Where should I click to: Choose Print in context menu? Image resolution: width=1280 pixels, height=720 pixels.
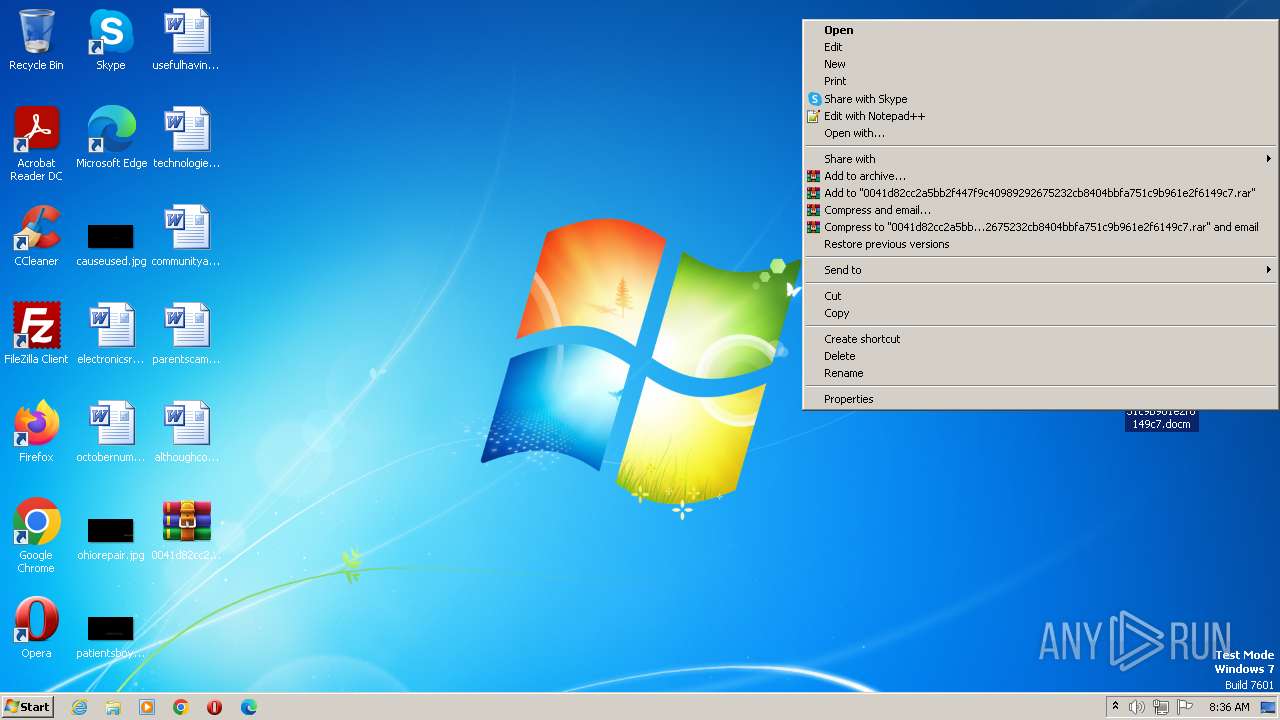click(1040, 81)
